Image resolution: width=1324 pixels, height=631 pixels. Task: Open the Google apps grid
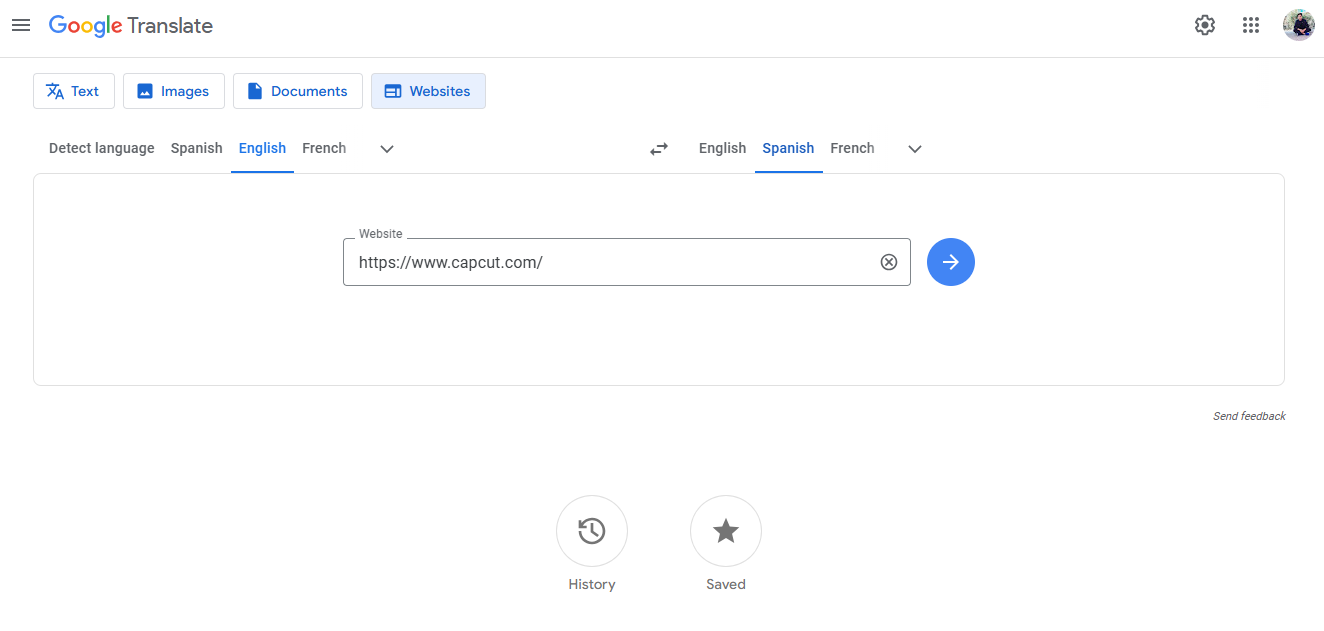pos(1250,24)
